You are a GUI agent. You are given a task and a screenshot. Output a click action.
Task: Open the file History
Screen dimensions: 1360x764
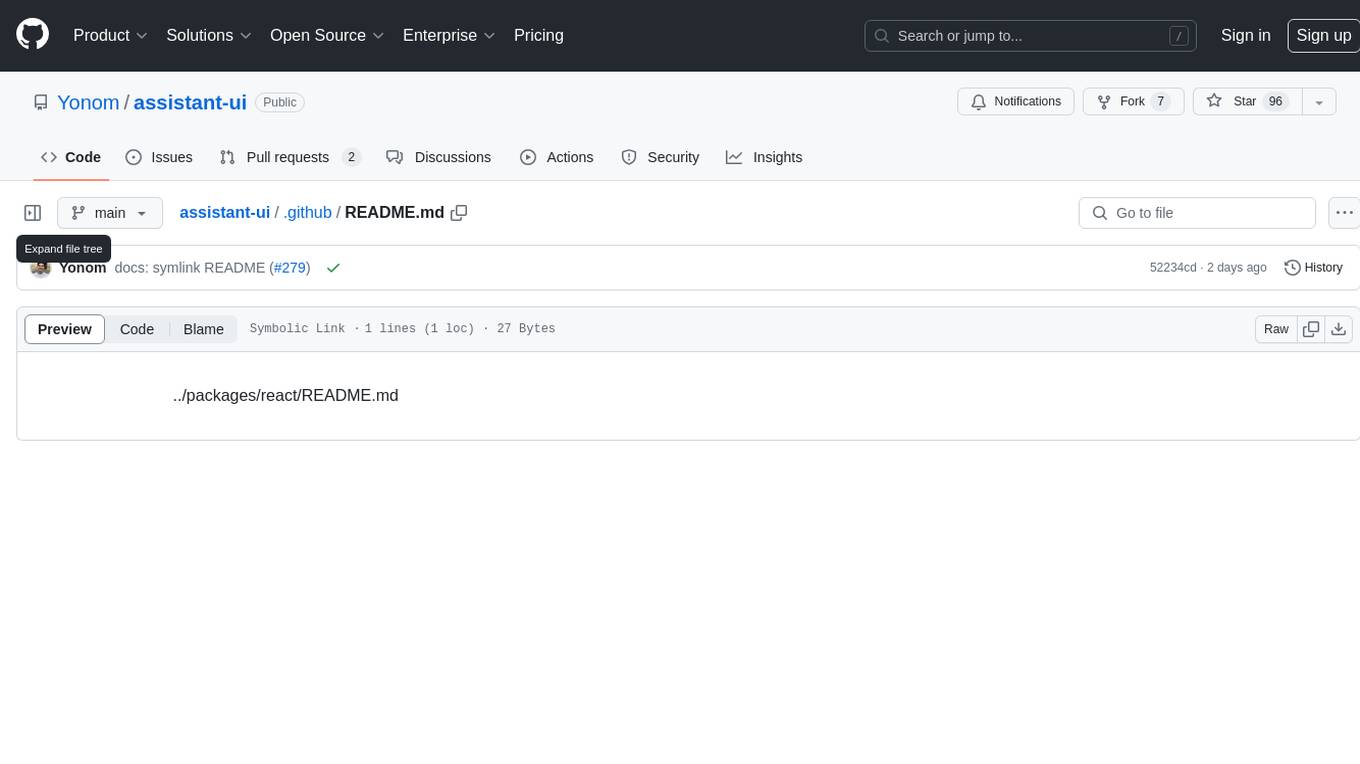1313,268
